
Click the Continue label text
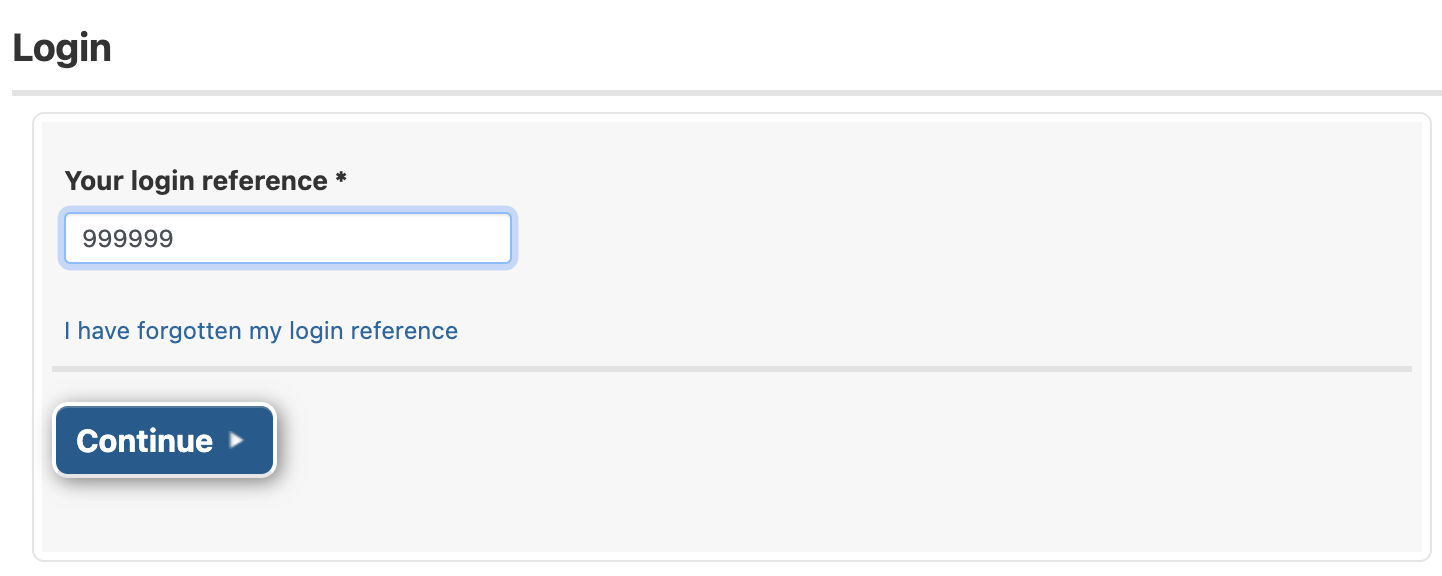[145, 440]
